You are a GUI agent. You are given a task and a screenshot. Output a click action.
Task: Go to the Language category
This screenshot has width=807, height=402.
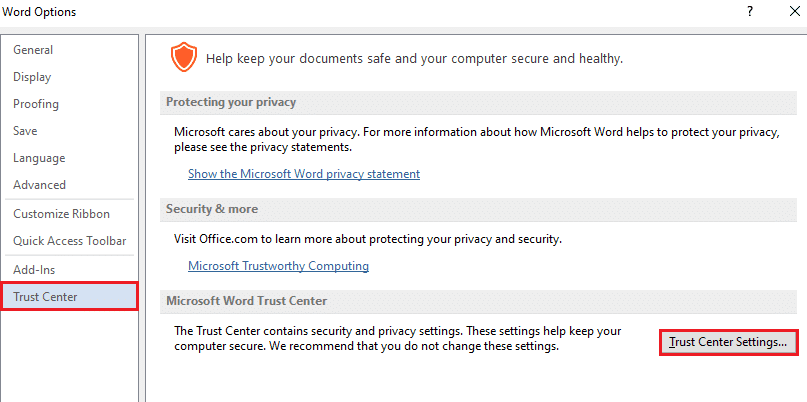[x=39, y=158]
